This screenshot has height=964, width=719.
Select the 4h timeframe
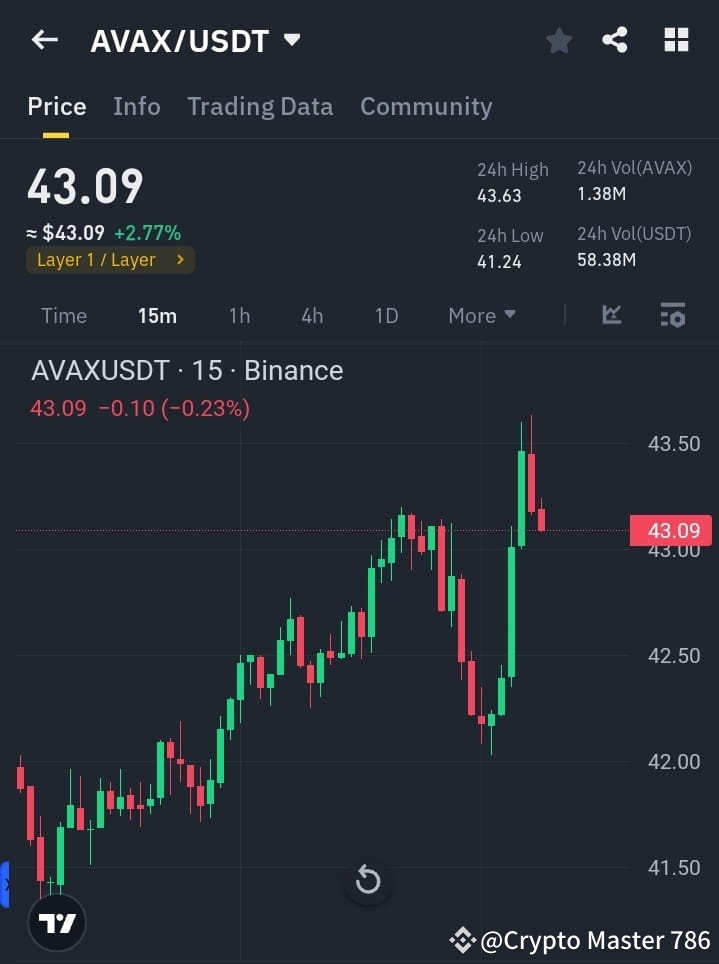pyautogui.click(x=311, y=315)
